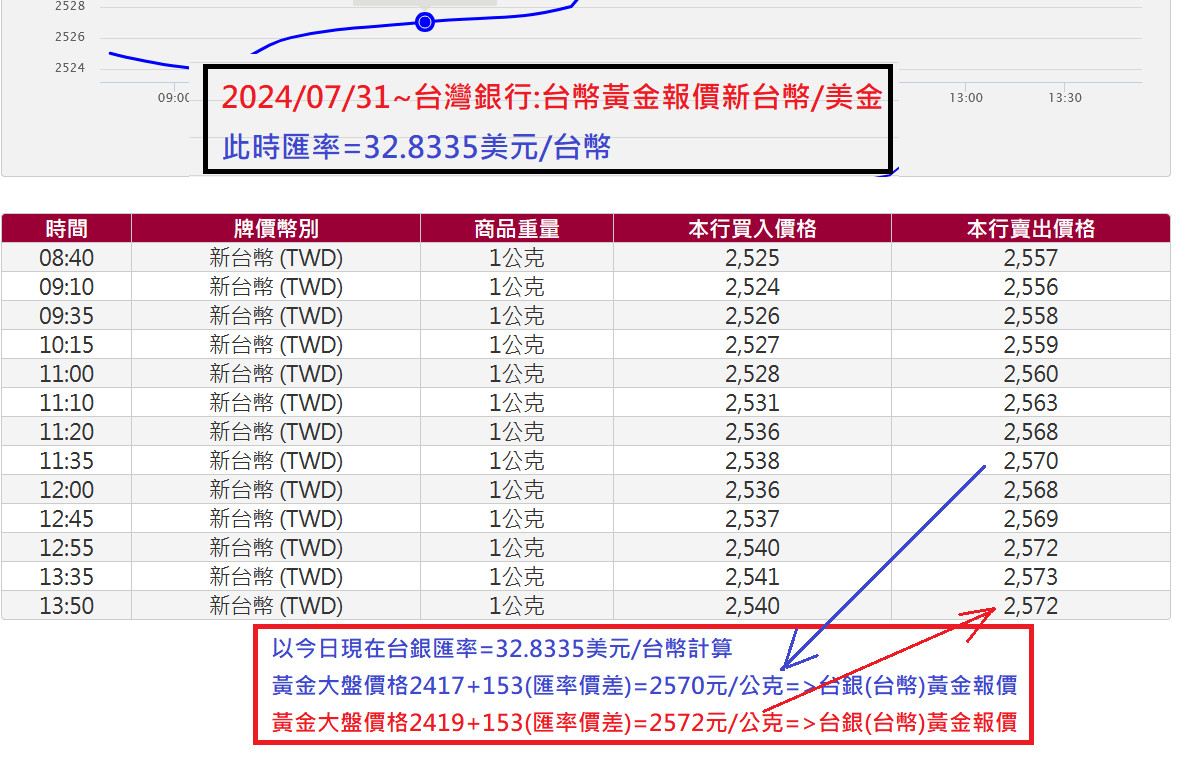Click 1公克 weight in the 13:50 row

(x=516, y=606)
